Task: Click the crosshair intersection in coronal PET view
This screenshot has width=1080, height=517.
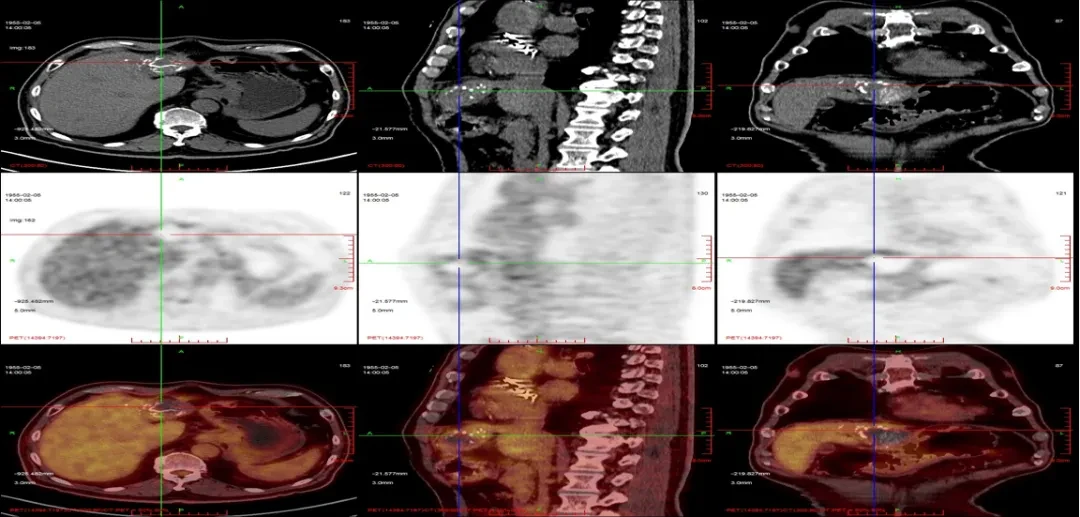Action: [874, 257]
